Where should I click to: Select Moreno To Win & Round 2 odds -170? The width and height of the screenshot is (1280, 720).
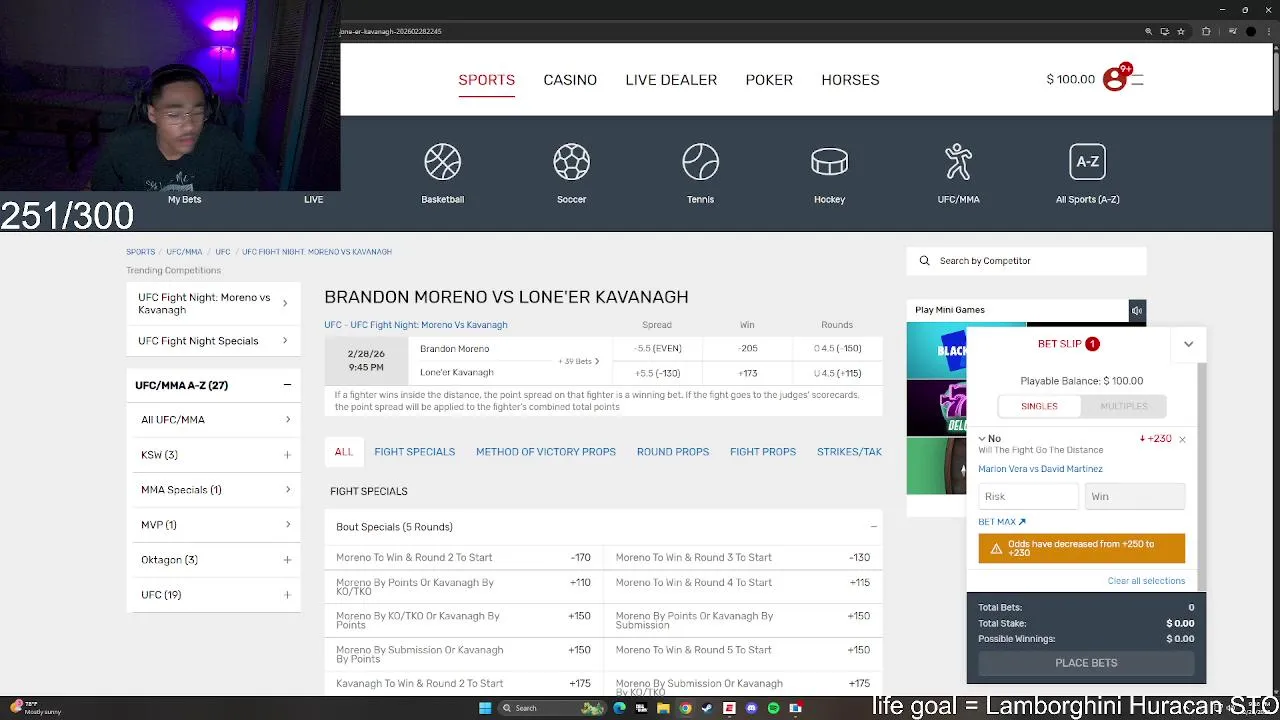point(580,558)
